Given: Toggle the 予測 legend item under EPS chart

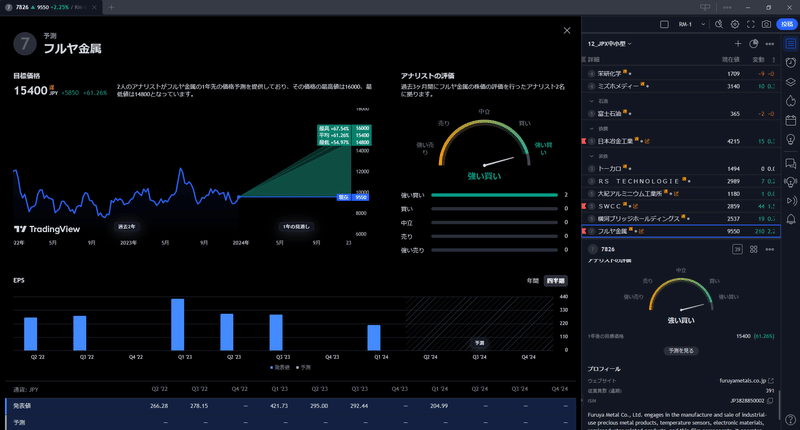Looking at the screenshot, I should click(304, 367).
